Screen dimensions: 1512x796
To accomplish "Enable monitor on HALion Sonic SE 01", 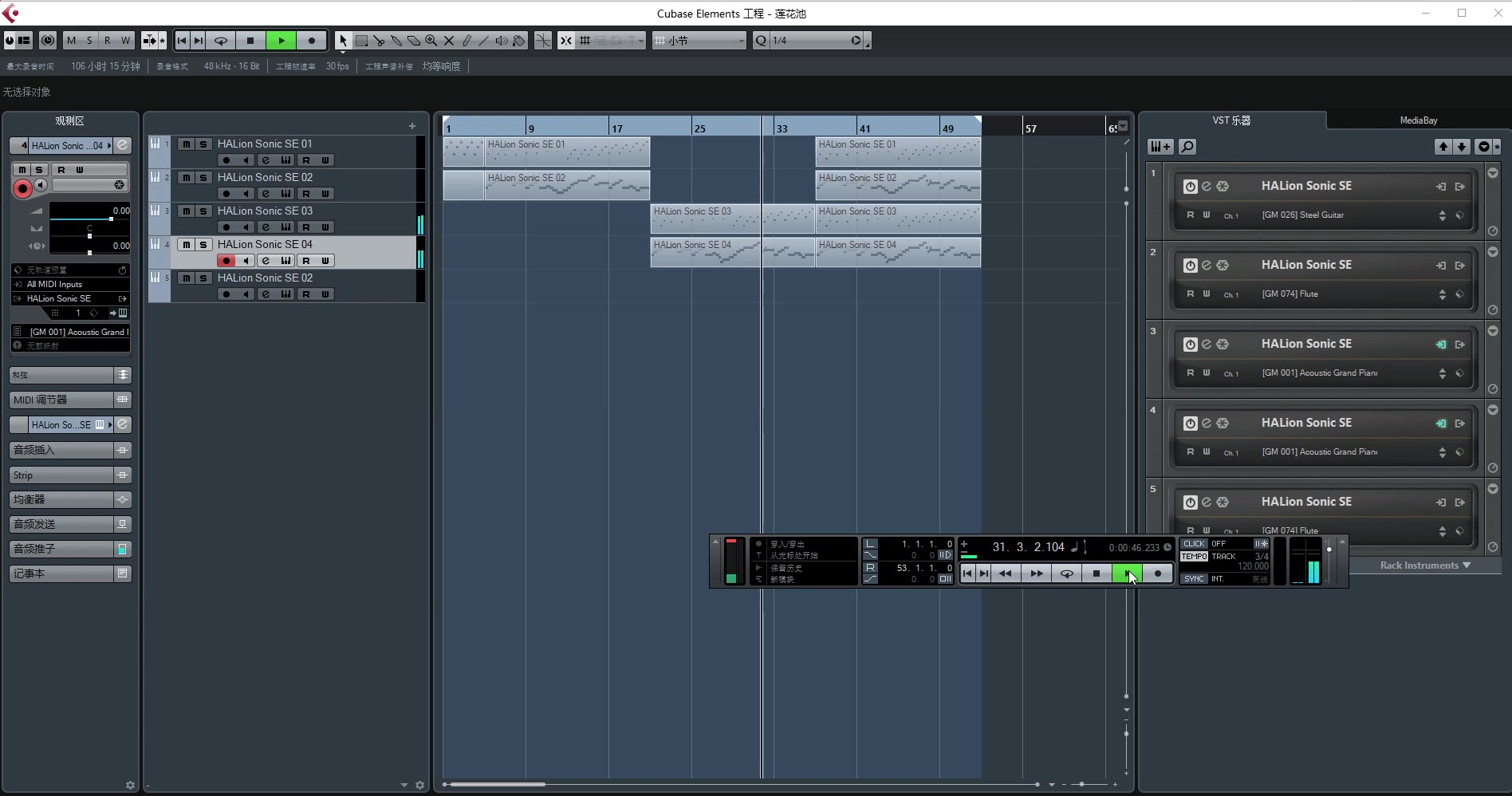I will click(246, 160).
